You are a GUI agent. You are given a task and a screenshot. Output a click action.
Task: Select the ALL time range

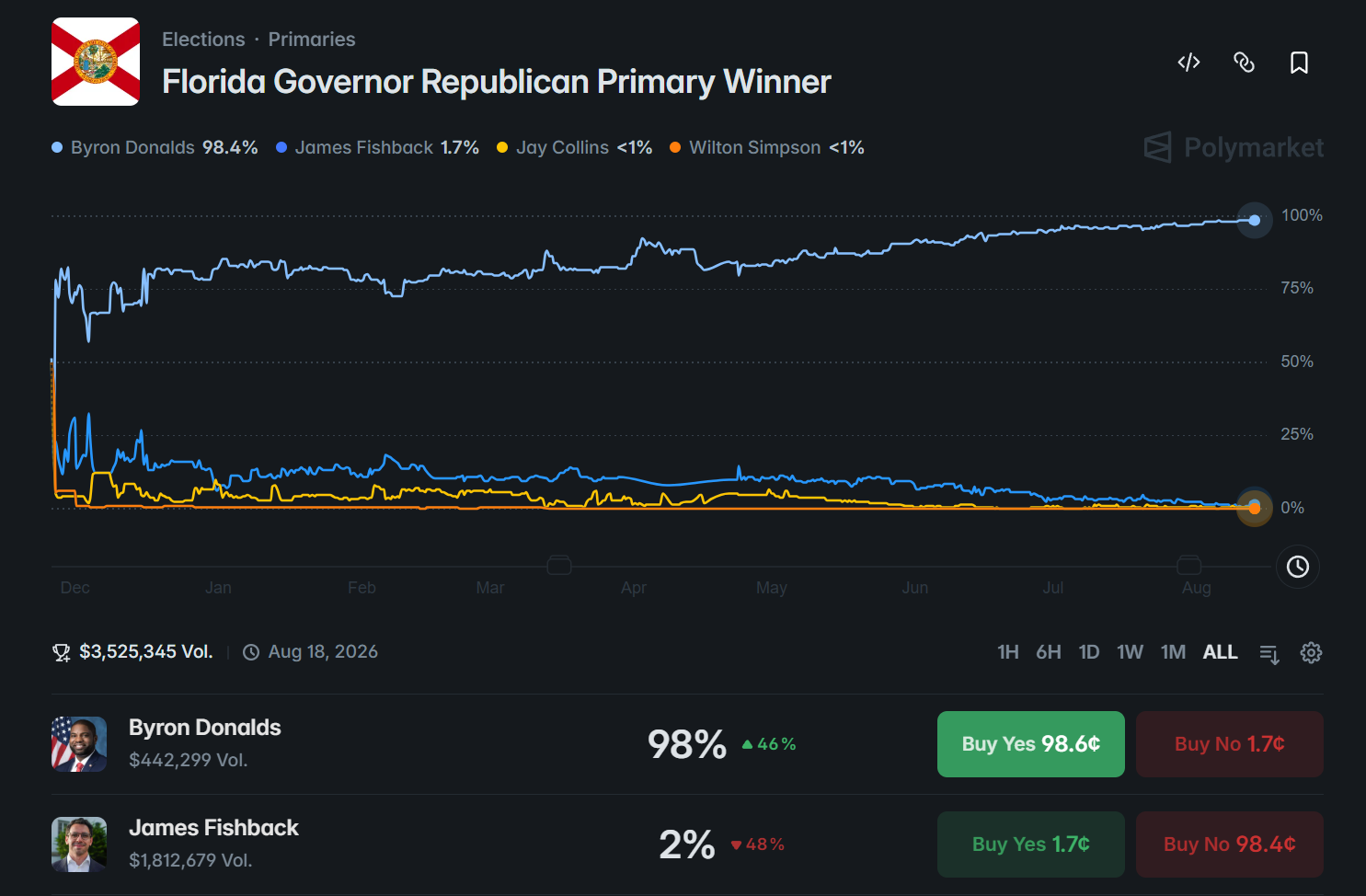coord(1220,652)
